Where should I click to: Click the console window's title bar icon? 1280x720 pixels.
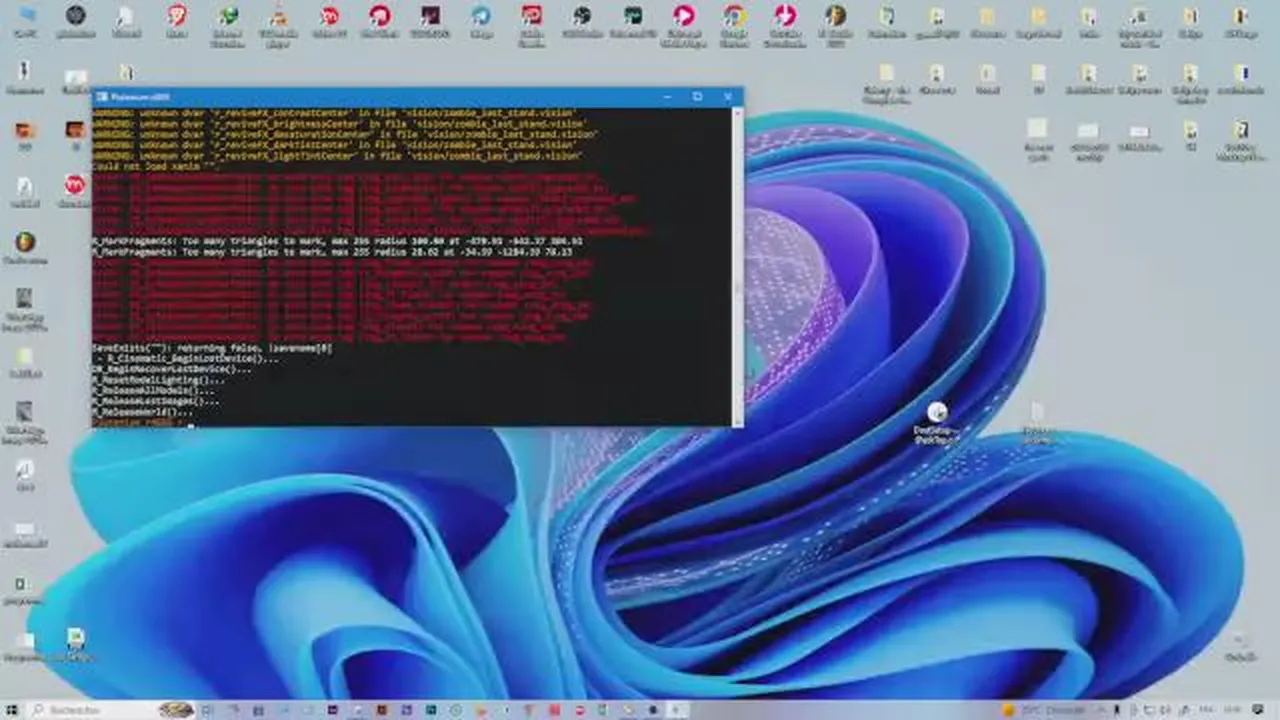pos(101,97)
